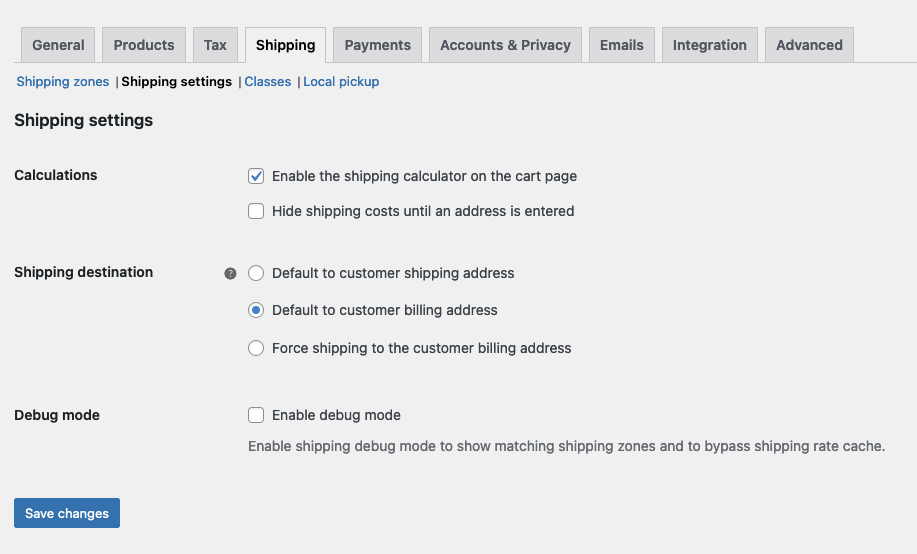Screen dimensions: 917x554
Task: Open the Shipping zones link
Action: 63,82
